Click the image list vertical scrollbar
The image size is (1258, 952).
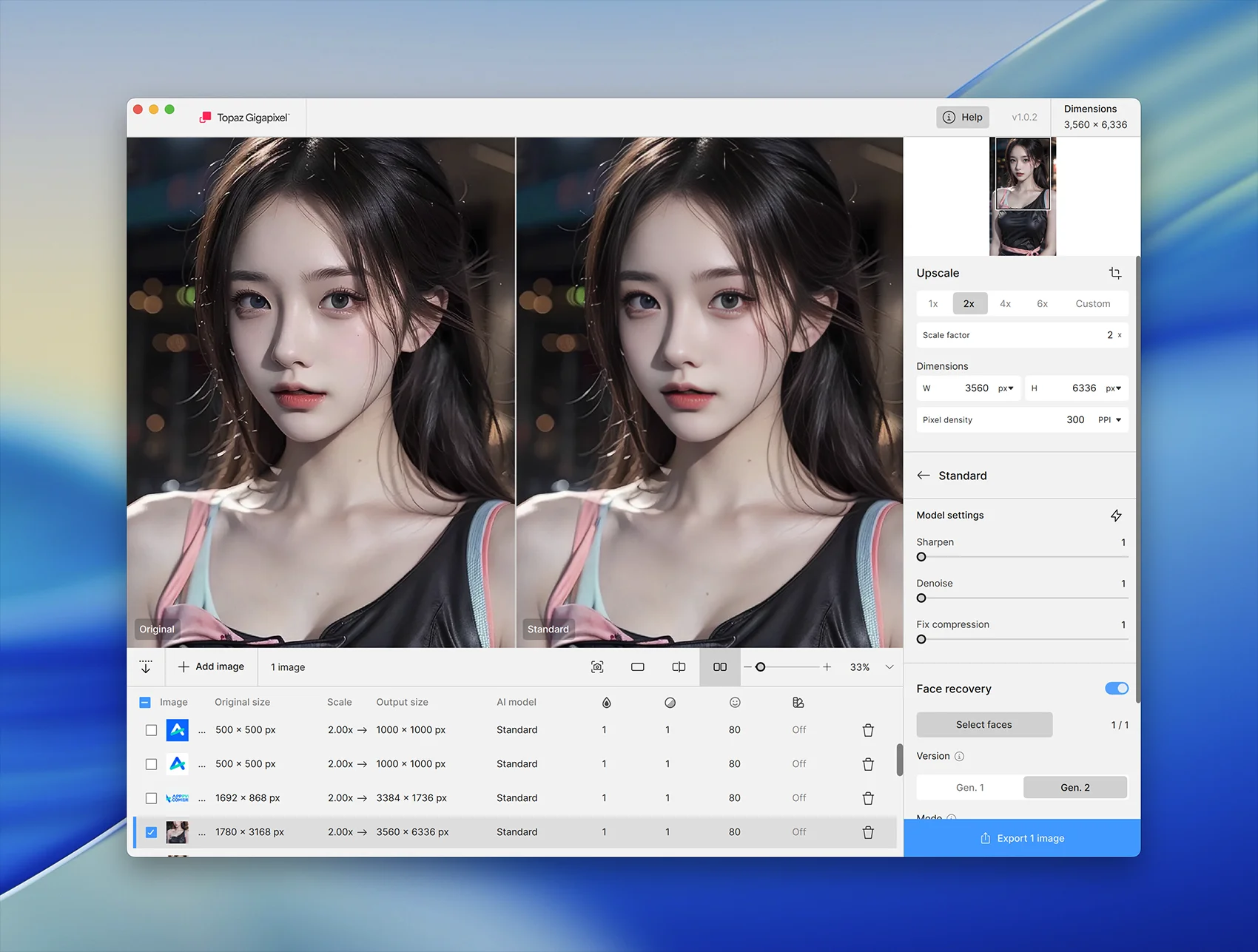pos(900,760)
